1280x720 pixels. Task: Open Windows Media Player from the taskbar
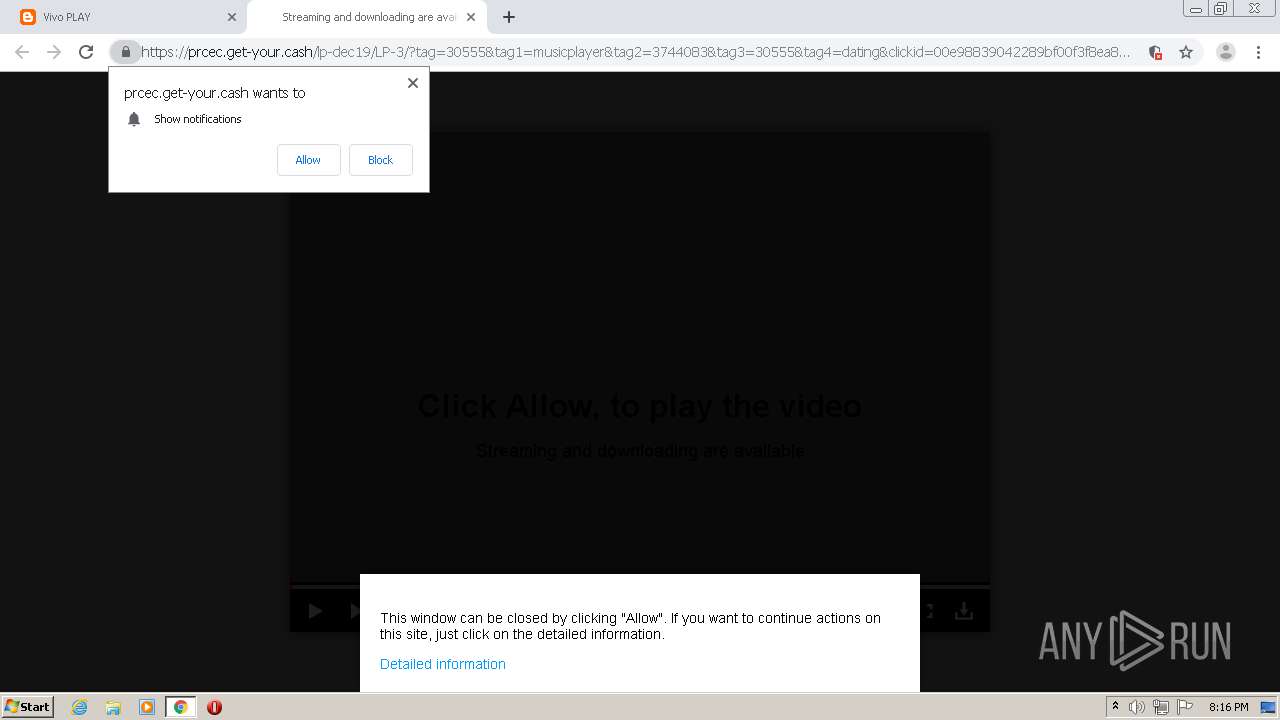point(147,707)
